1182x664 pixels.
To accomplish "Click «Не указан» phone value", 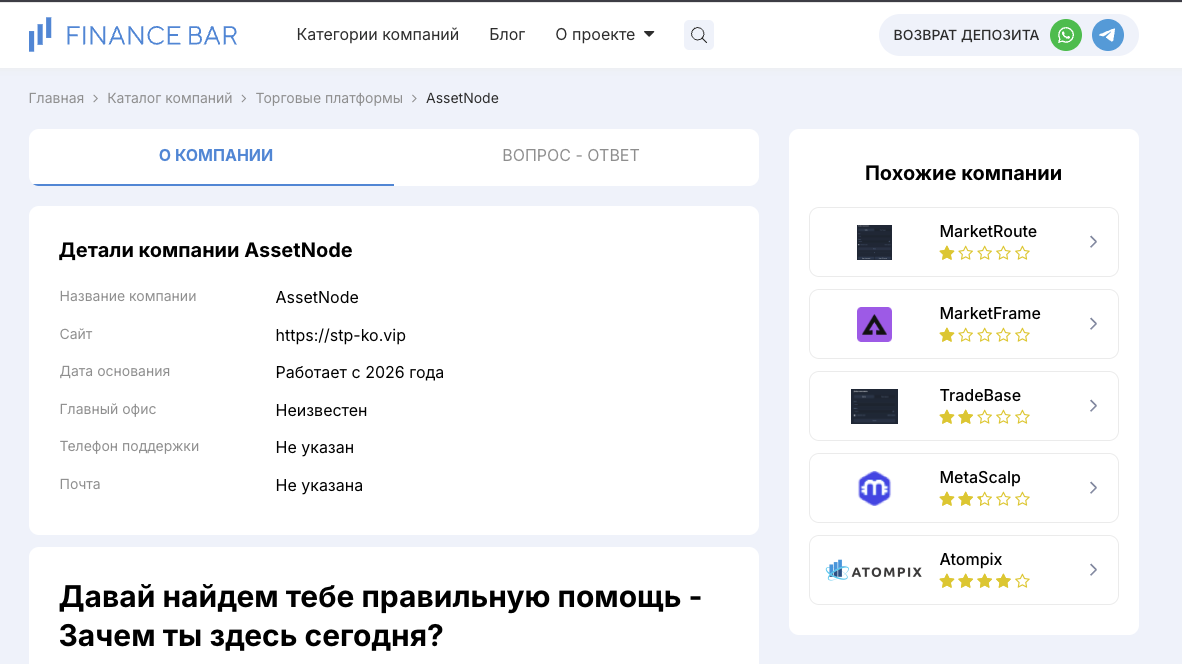I will [314, 448].
